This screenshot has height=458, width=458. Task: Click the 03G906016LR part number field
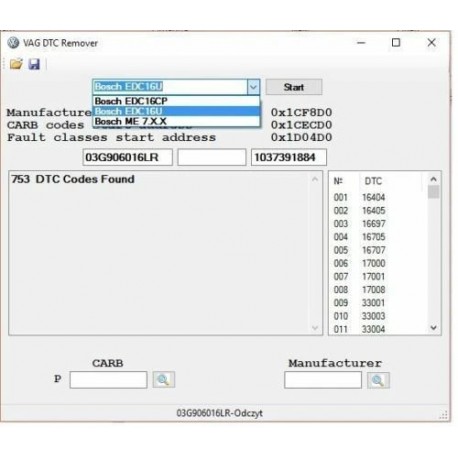point(127,157)
